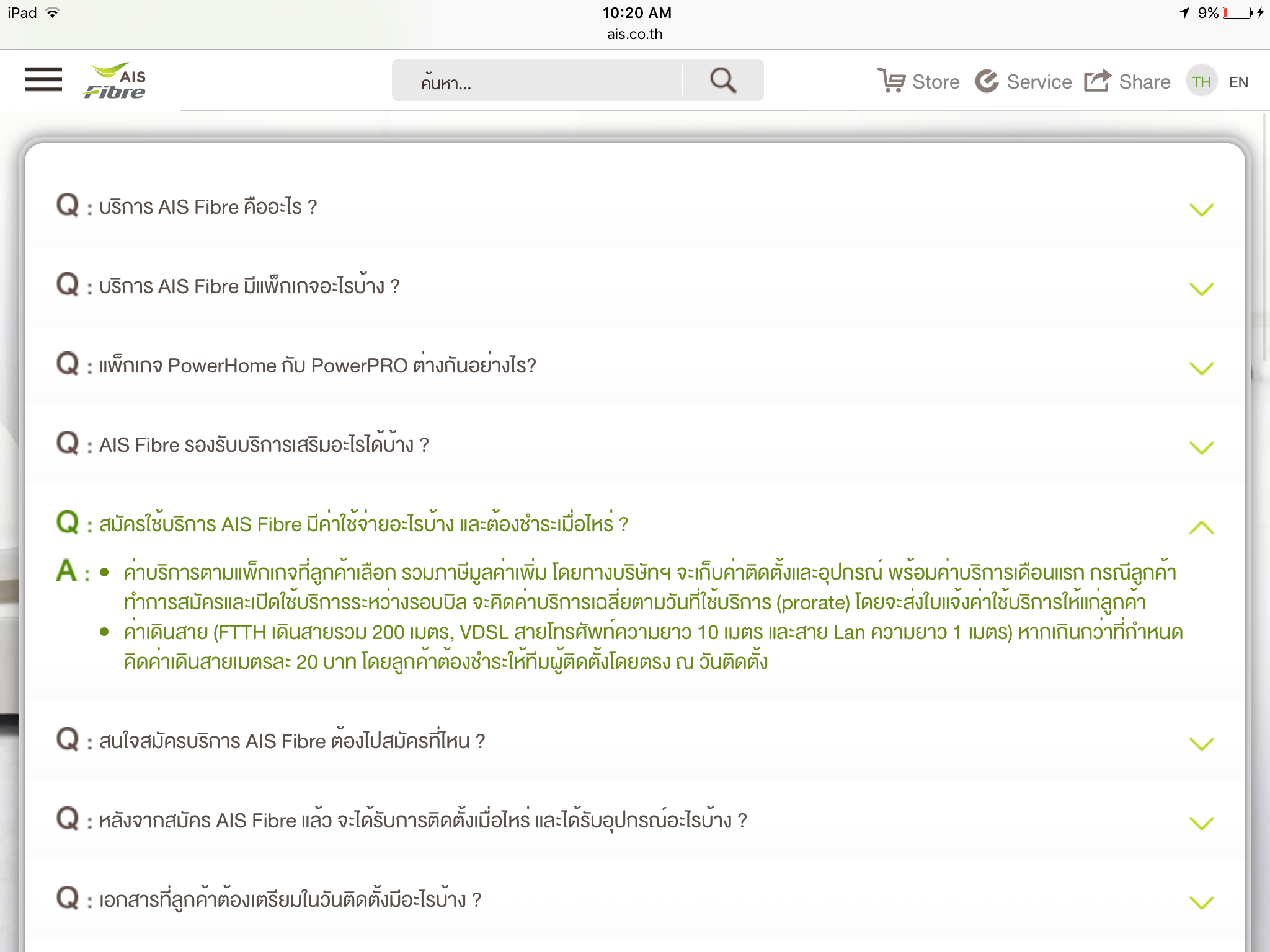1270x952 pixels.
Task: Tap the Wi-Fi status icon
Action: (x=53, y=12)
